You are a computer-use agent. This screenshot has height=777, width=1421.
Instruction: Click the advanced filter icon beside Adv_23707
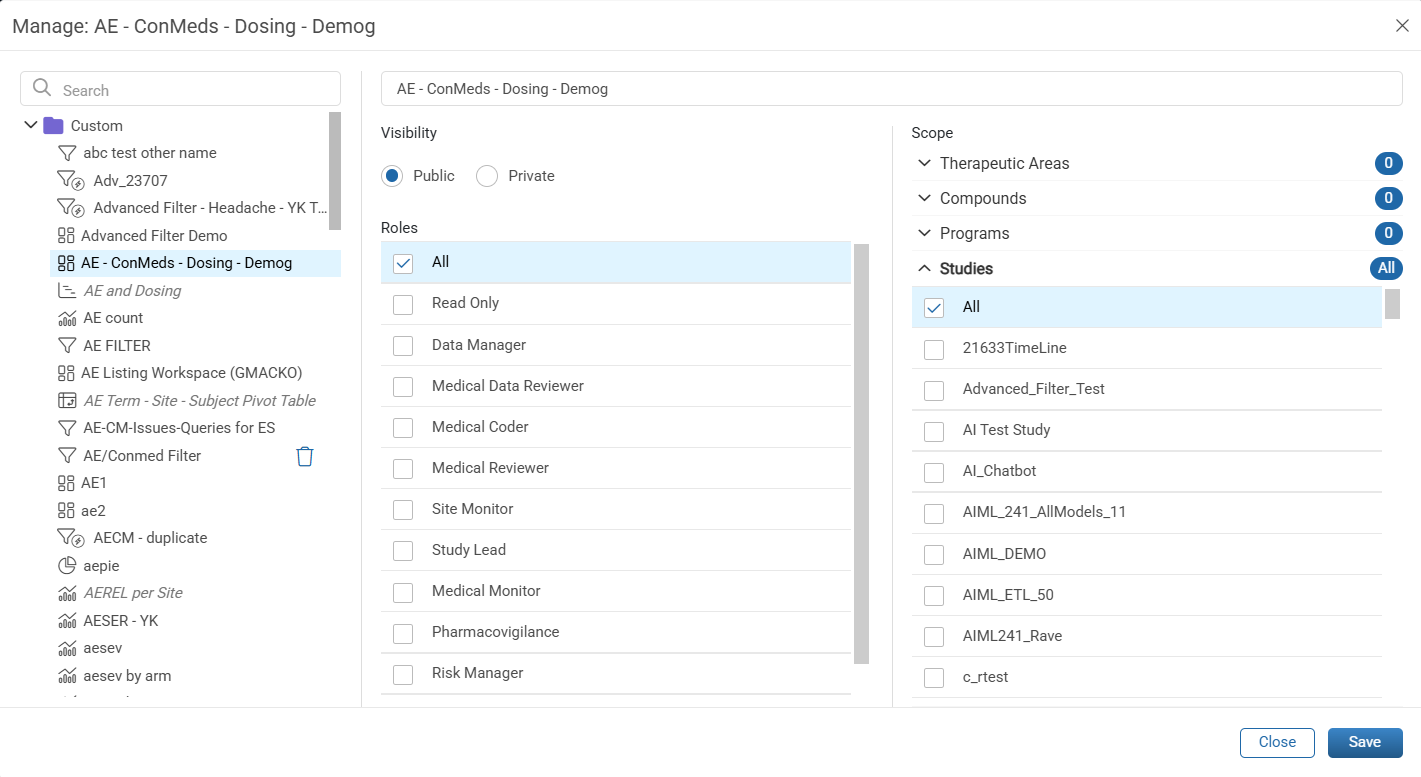[x=70, y=181]
